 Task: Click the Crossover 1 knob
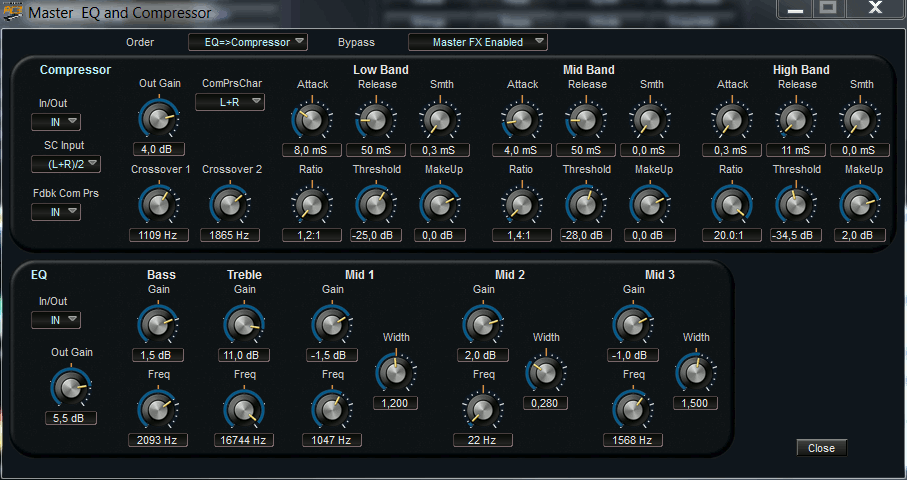click(158, 204)
